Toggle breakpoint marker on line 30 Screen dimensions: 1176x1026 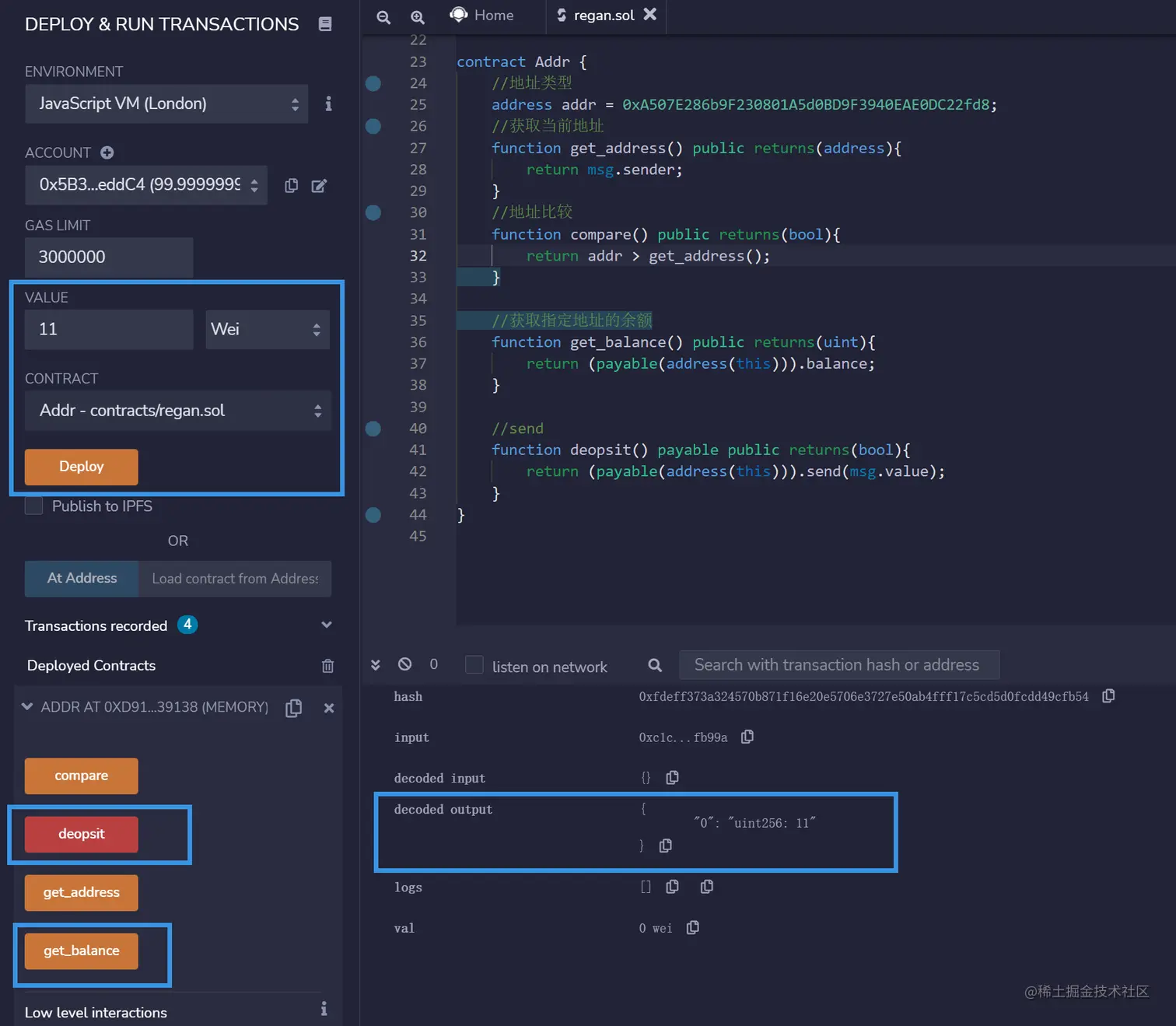click(373, 212)
